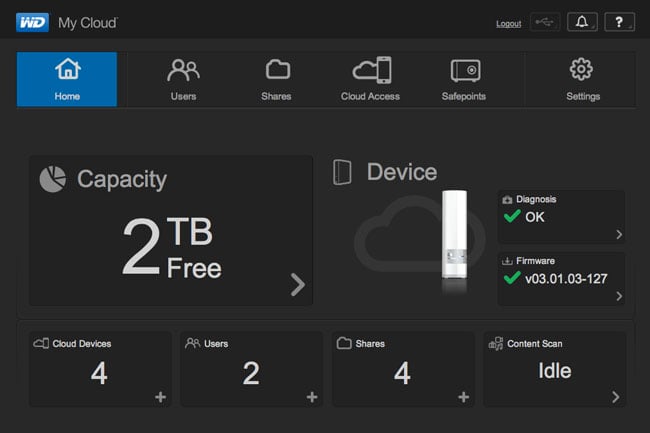Click the Cloud Devices count 4

click(99, 373)
